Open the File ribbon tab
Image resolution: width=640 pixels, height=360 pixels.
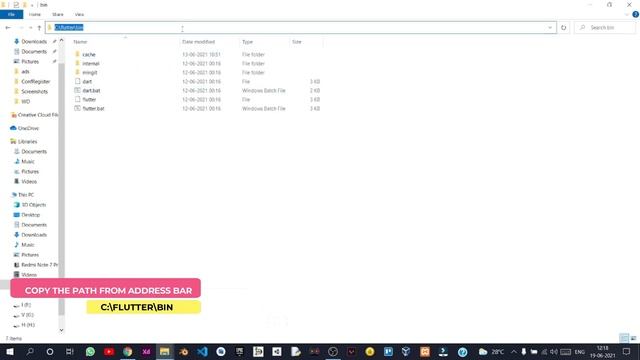11,14
